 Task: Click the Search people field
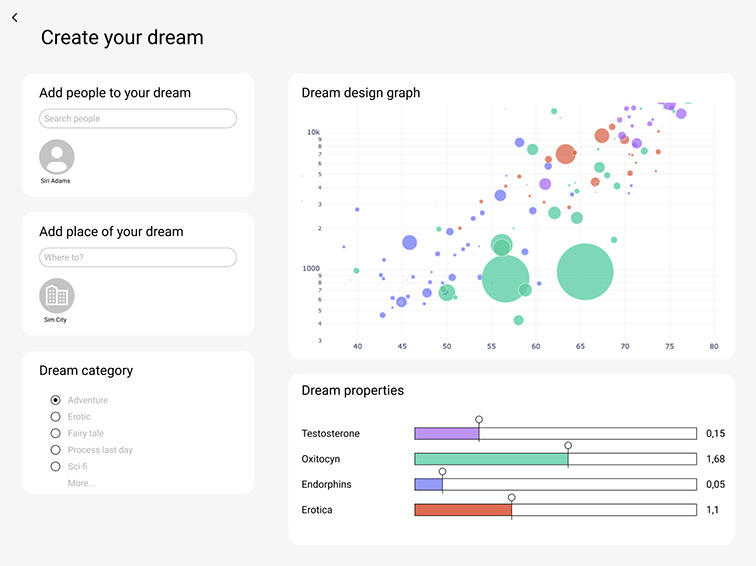[x=138, y=119]
